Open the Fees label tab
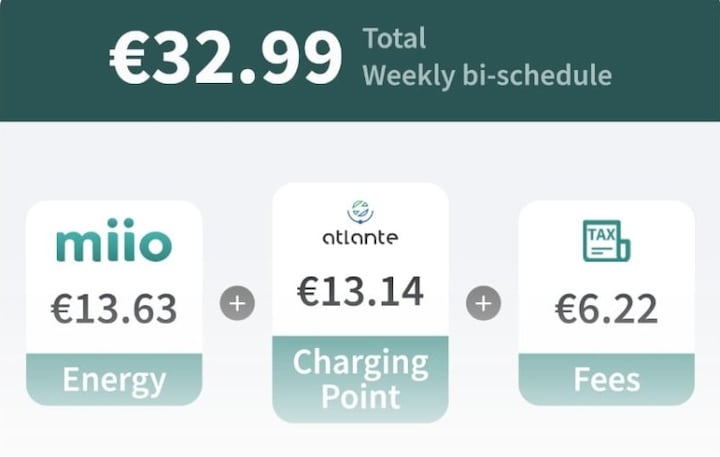The height and width of the screenshot is (457, 720). click(607, 379)
